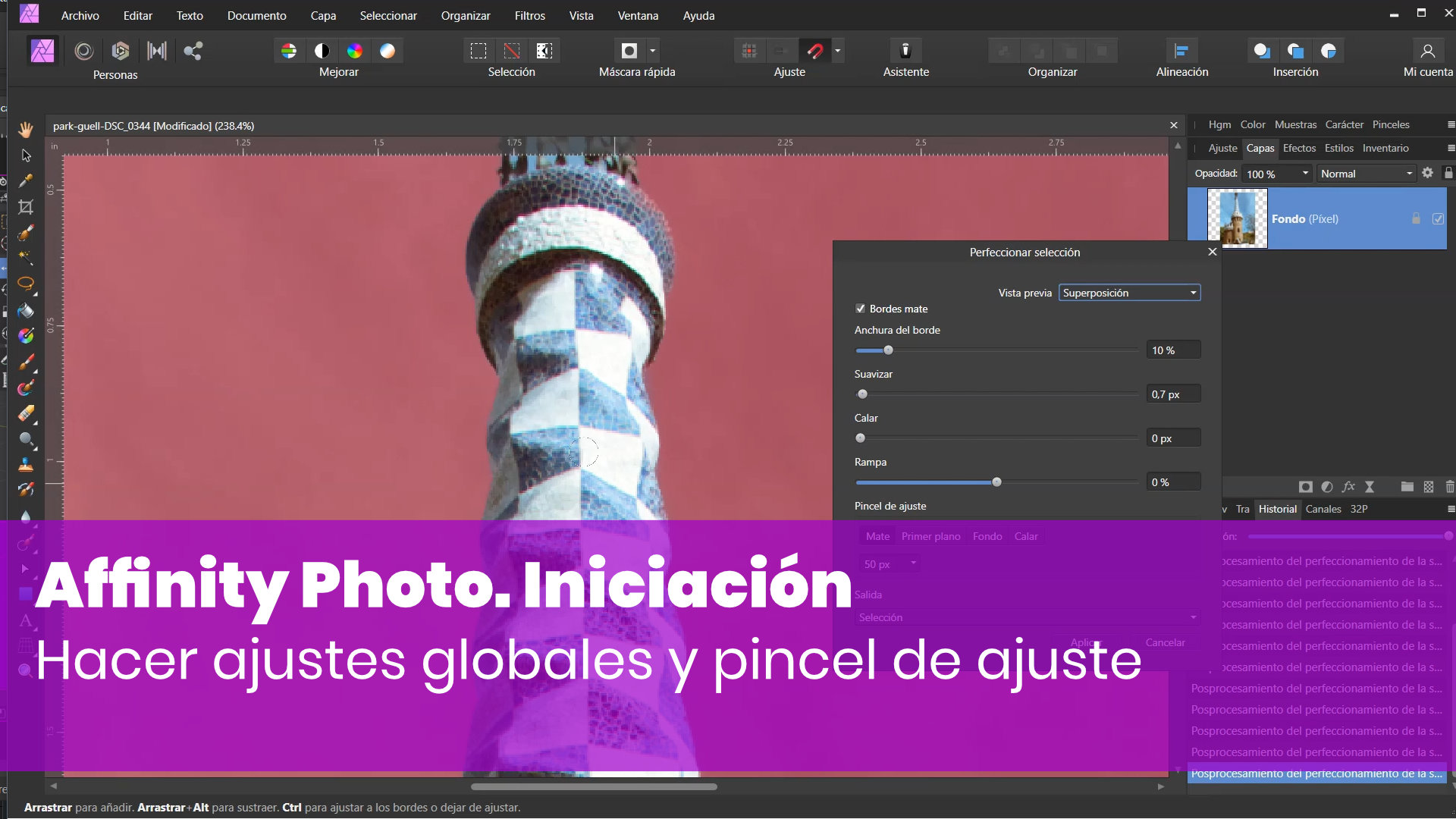
Task: Select the Clone Brush stamp tool
Action: tap(26, 465)
